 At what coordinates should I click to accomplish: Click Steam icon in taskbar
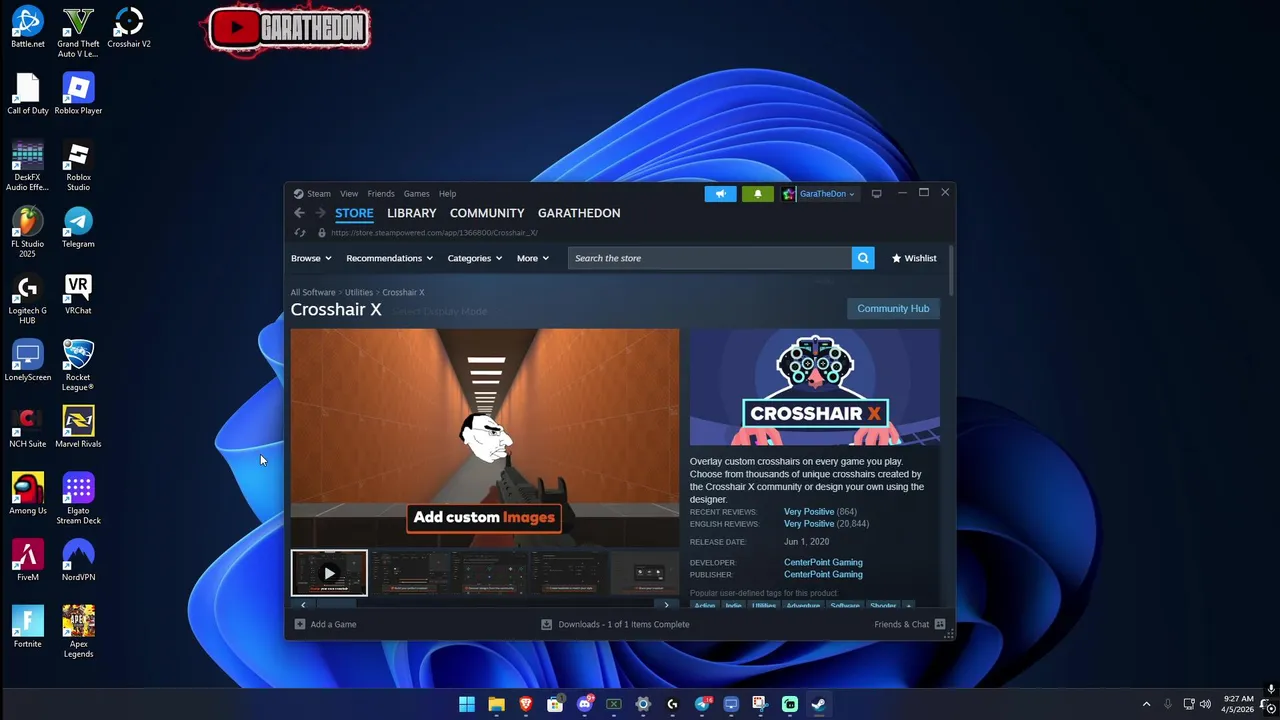point(819,704)
